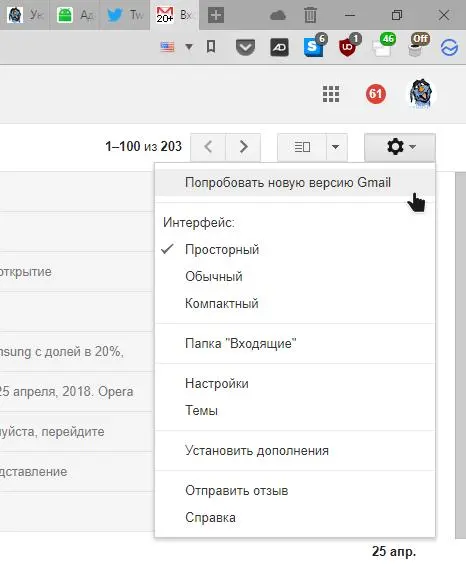
Task: Open Темы from gear menu
Action: point(295,410)
